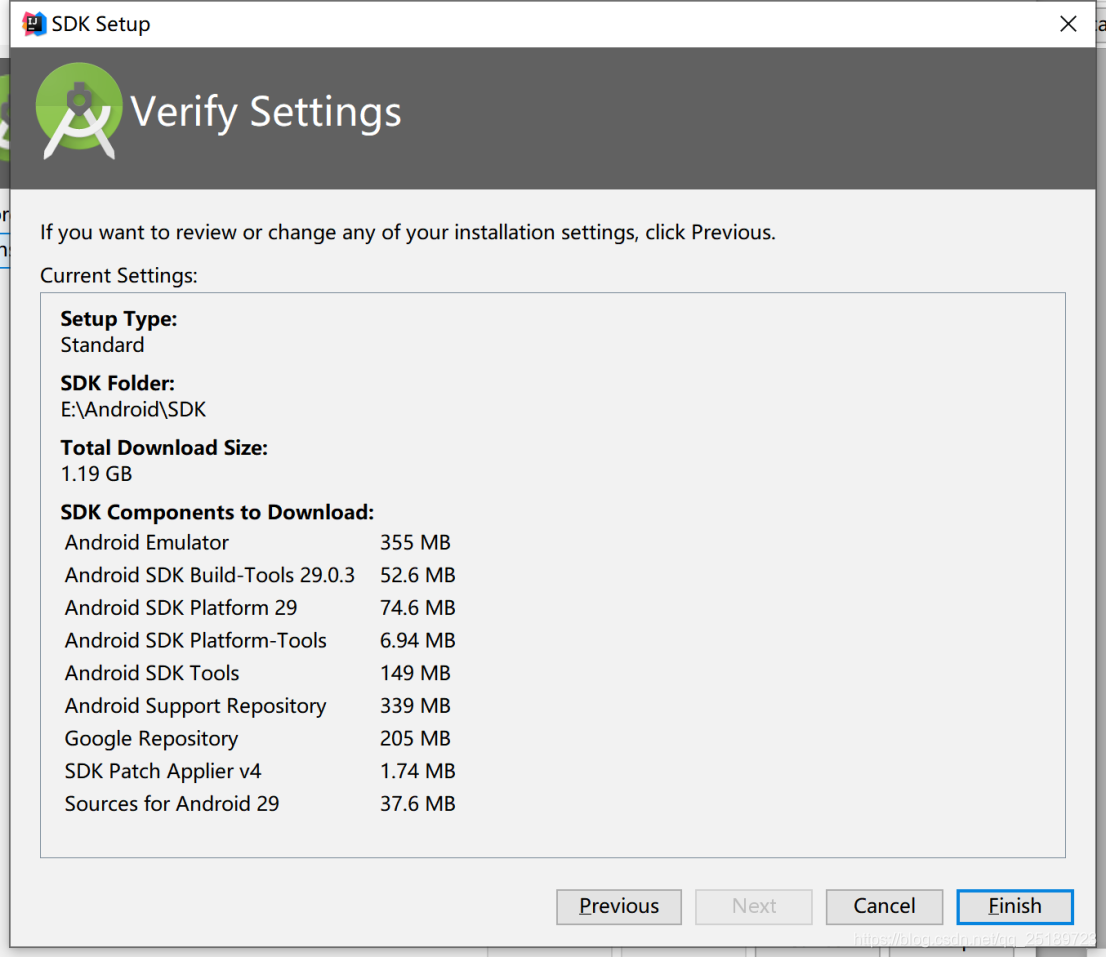
Task: Click the 'Current Settings:' label
Action: click(x=119, y=275)
